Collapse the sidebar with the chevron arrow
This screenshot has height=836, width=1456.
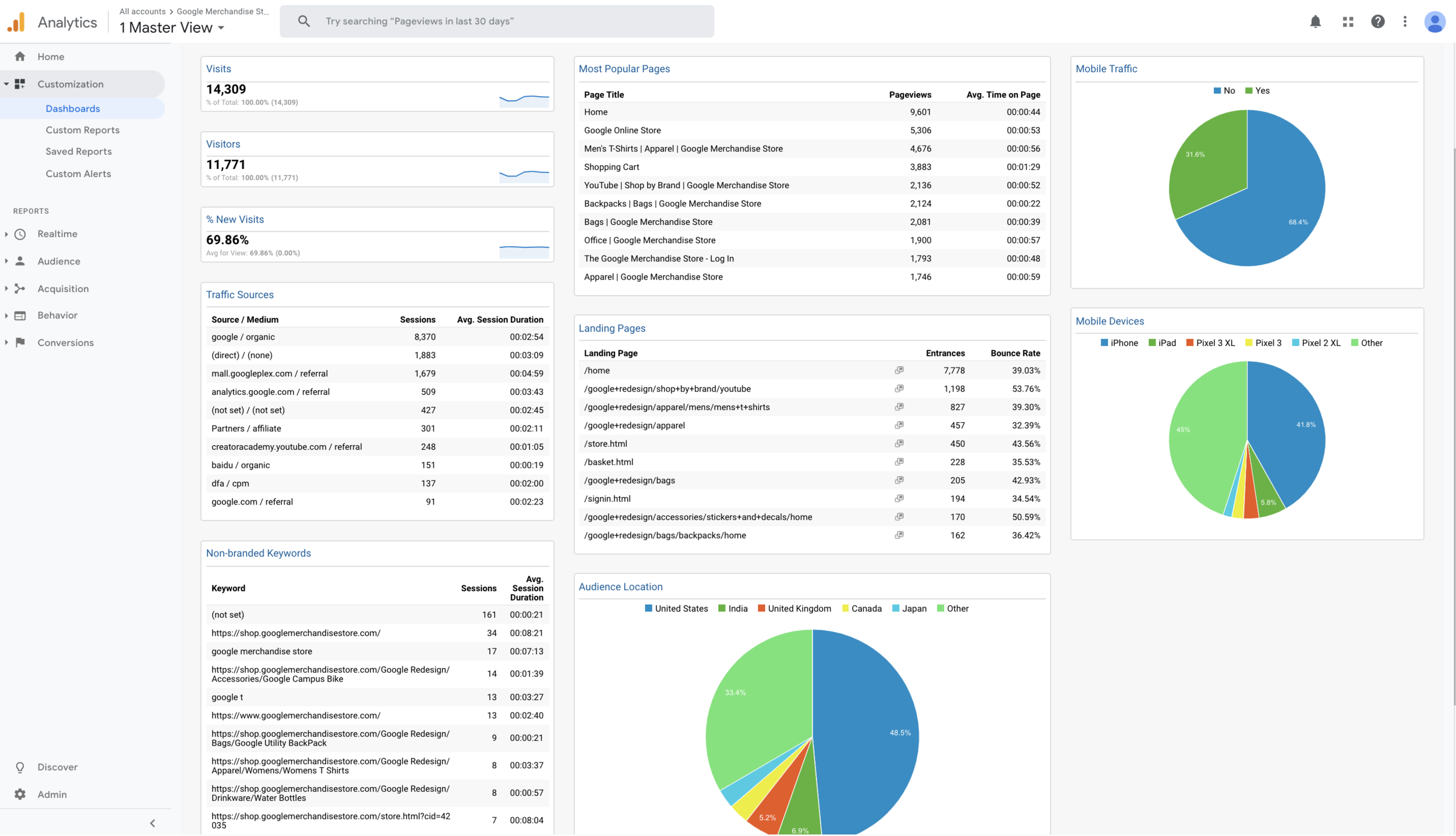coord(153,823)
